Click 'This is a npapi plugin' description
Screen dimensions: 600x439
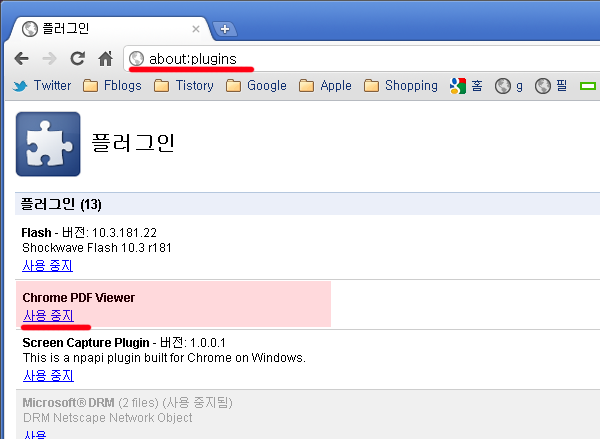[164, 358]
